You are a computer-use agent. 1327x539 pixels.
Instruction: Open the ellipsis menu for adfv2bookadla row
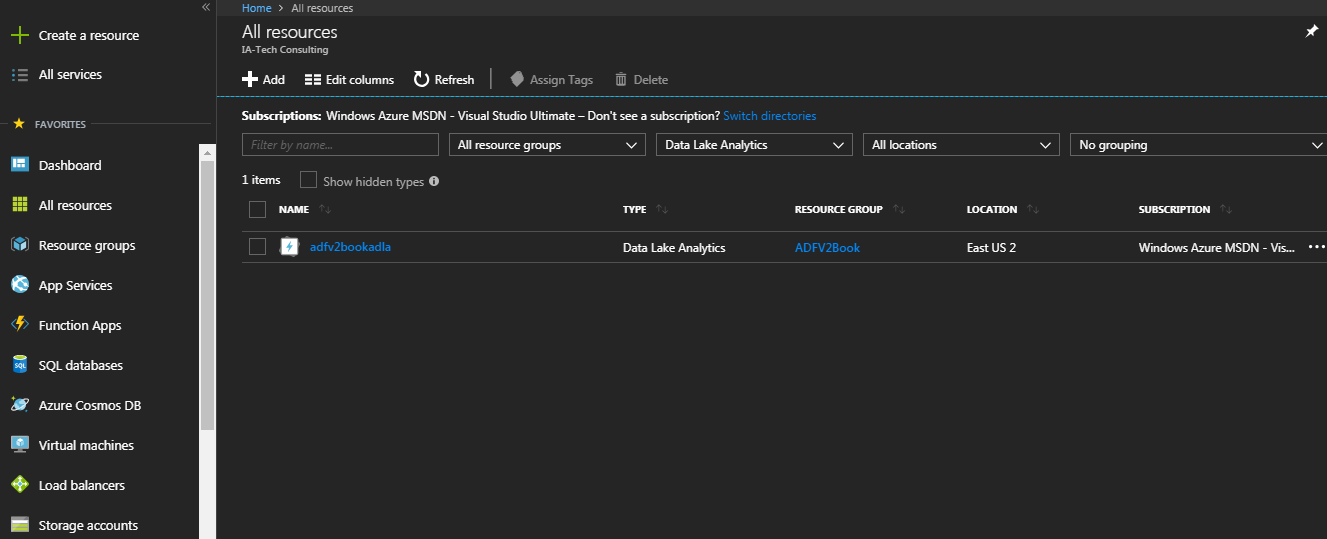(1316, 247)
